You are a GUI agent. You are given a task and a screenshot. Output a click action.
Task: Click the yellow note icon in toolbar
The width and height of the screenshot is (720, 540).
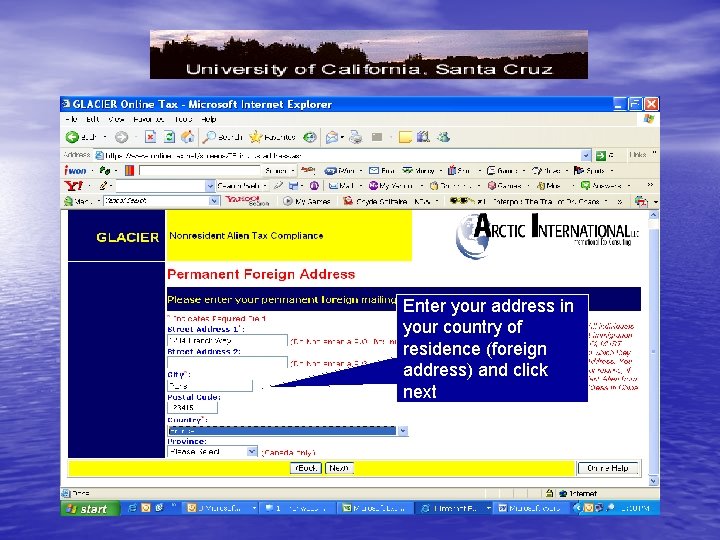click(405, 137)
